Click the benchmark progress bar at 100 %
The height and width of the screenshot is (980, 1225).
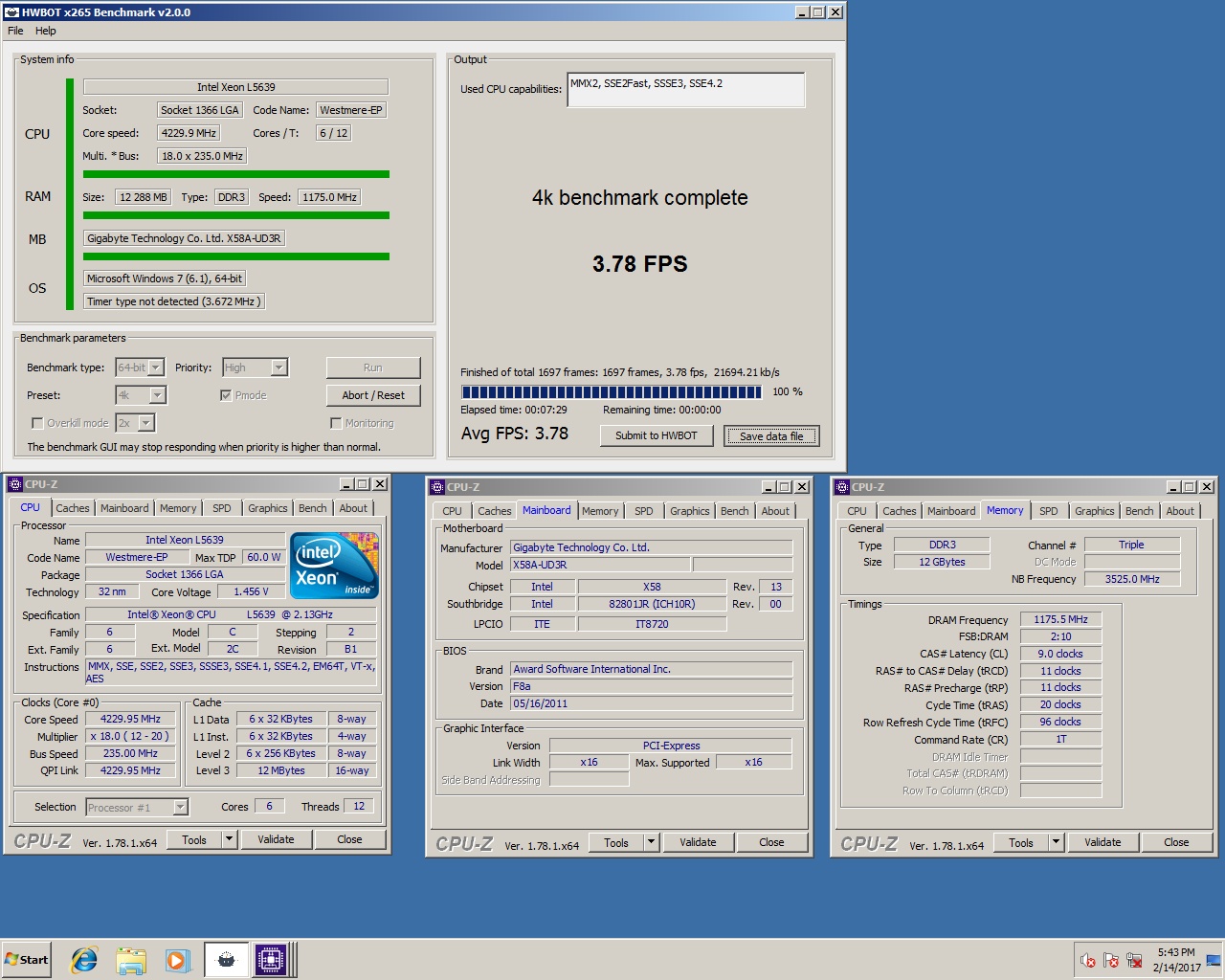coord(612,391)
